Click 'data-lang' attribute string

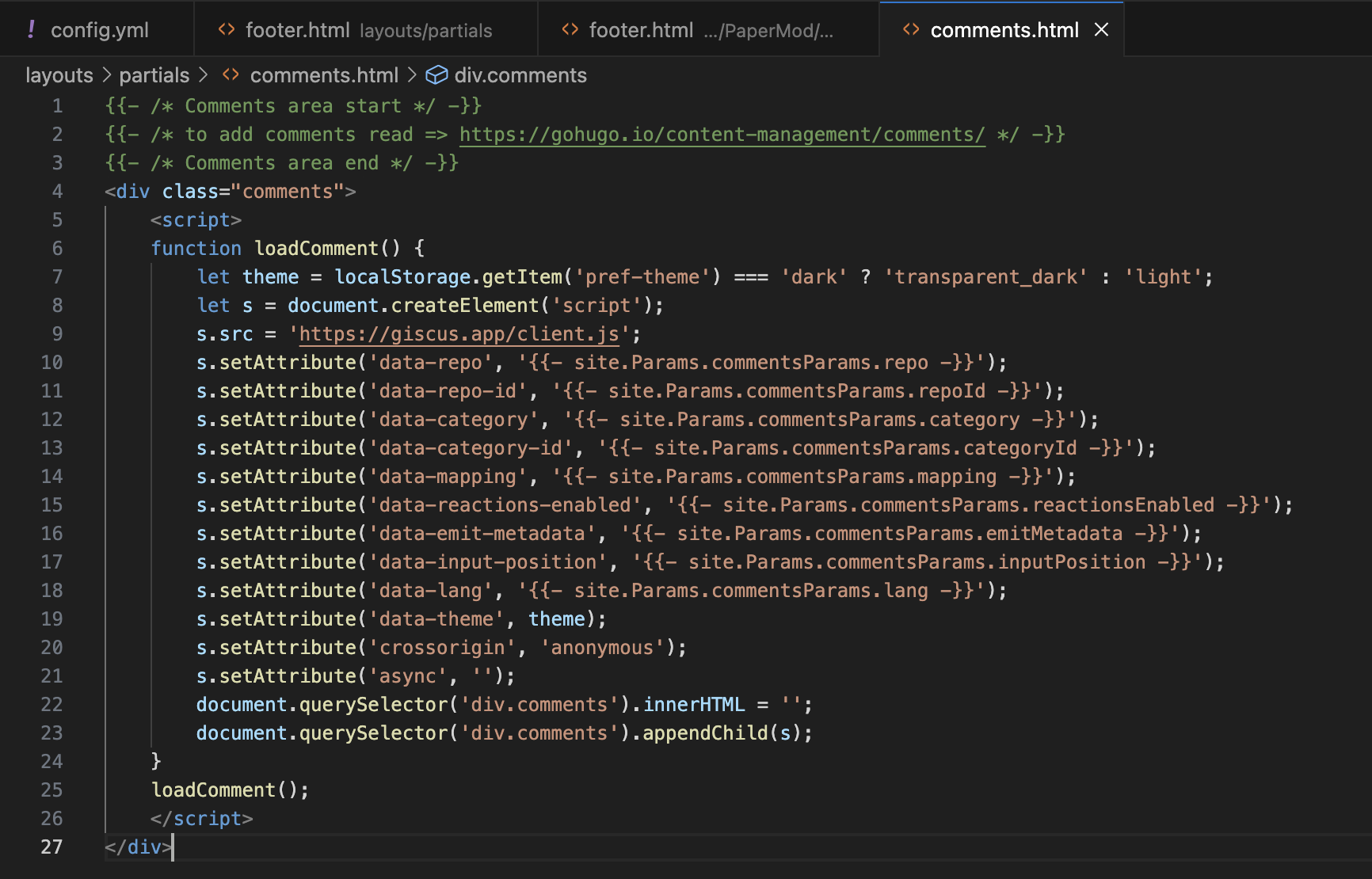tap(430, 591)
